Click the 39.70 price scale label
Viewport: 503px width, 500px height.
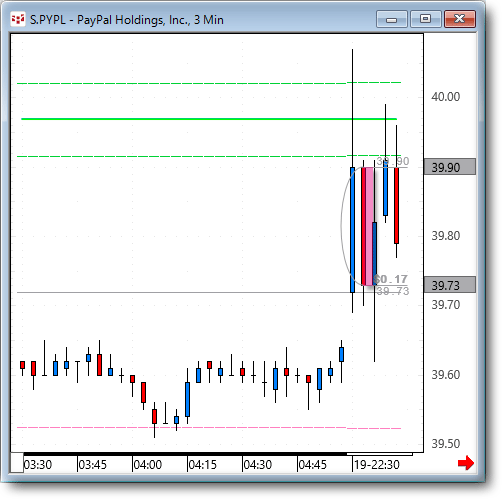pyautogui.click(x=446, y=304)
